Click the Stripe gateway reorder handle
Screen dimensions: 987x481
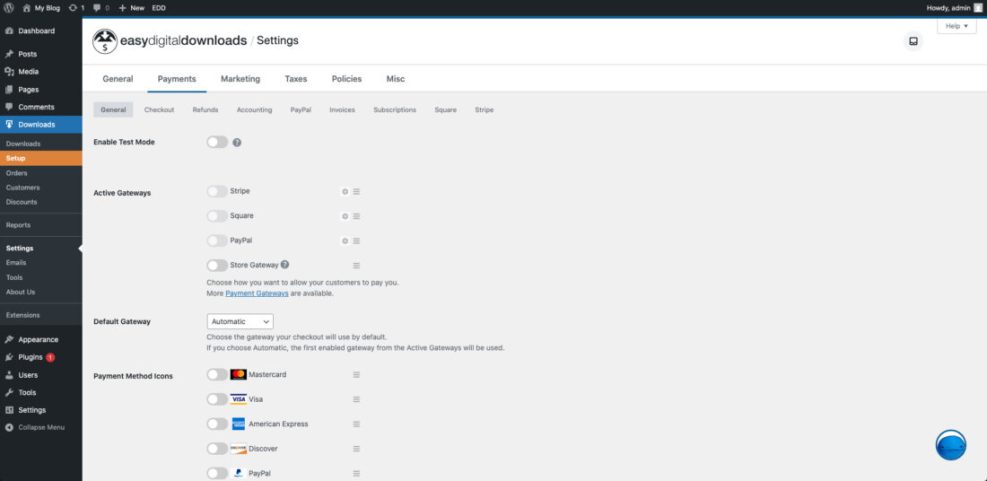(x=356, y=191)
